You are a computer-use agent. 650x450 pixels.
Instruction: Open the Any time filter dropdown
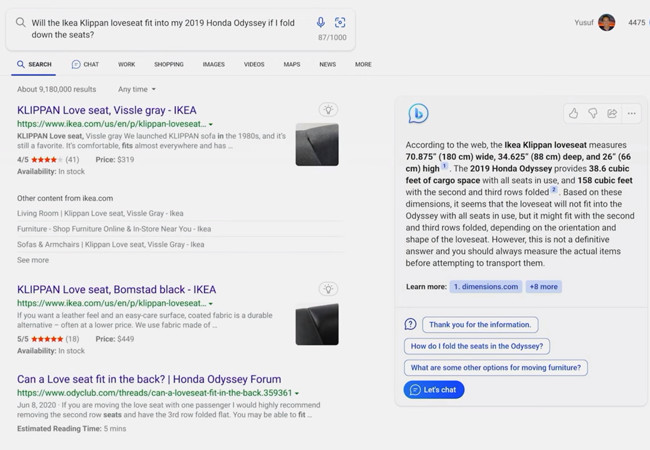(137, 89)
